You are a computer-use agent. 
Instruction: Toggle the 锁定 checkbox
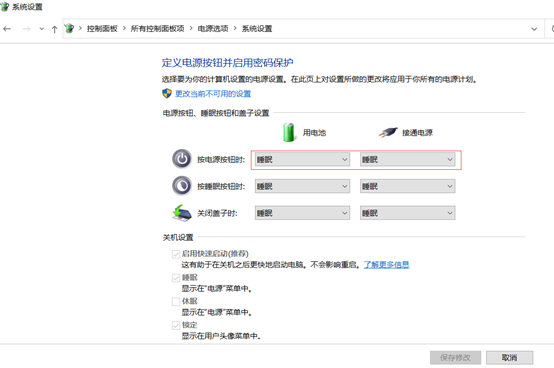176,325
